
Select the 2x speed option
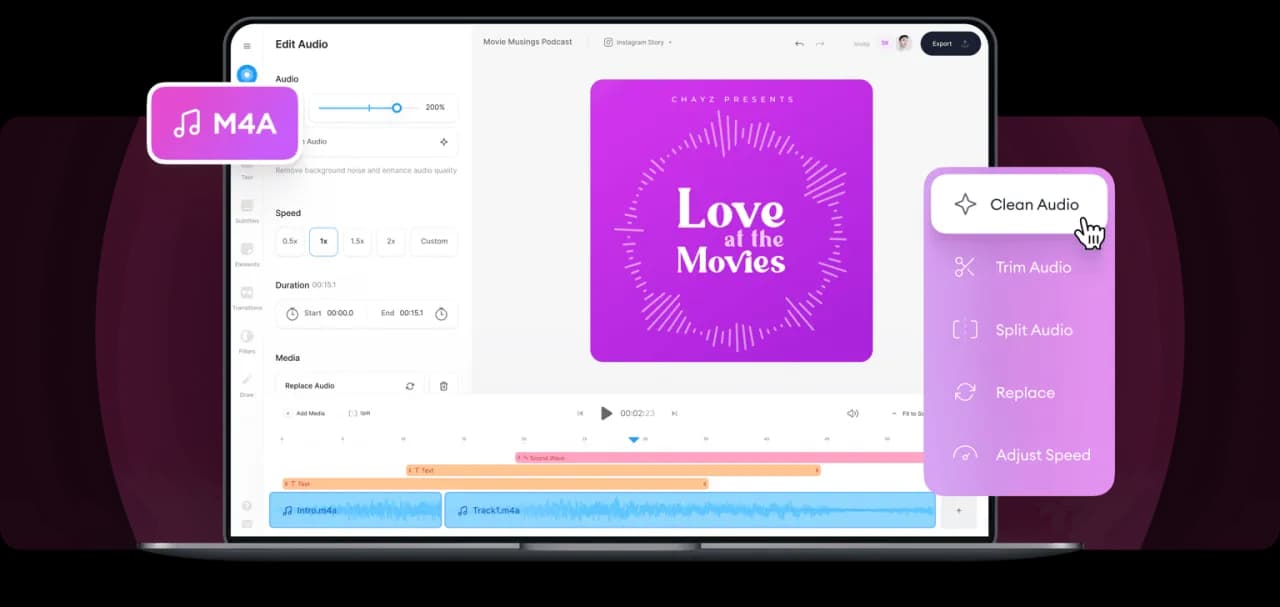390,241
